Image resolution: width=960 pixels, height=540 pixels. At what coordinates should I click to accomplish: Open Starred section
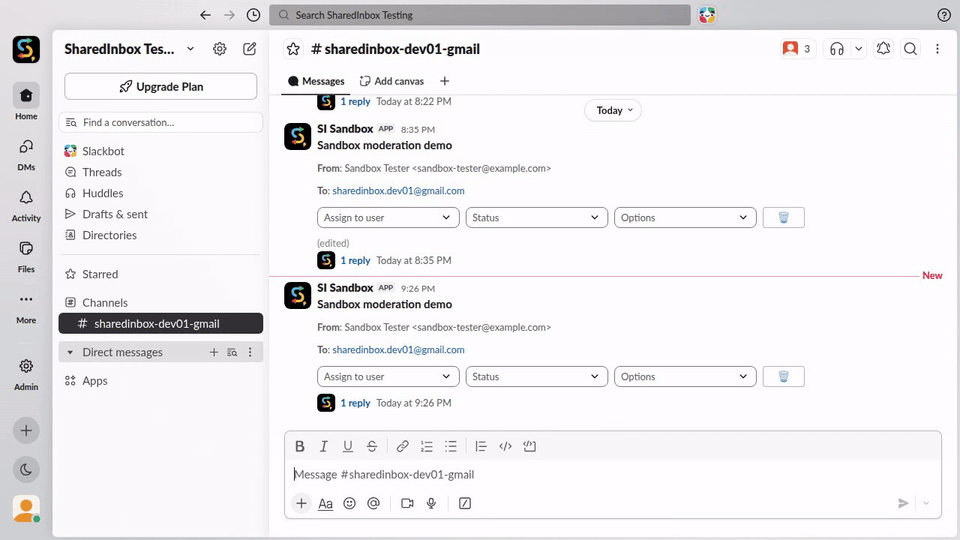[160, 274]
